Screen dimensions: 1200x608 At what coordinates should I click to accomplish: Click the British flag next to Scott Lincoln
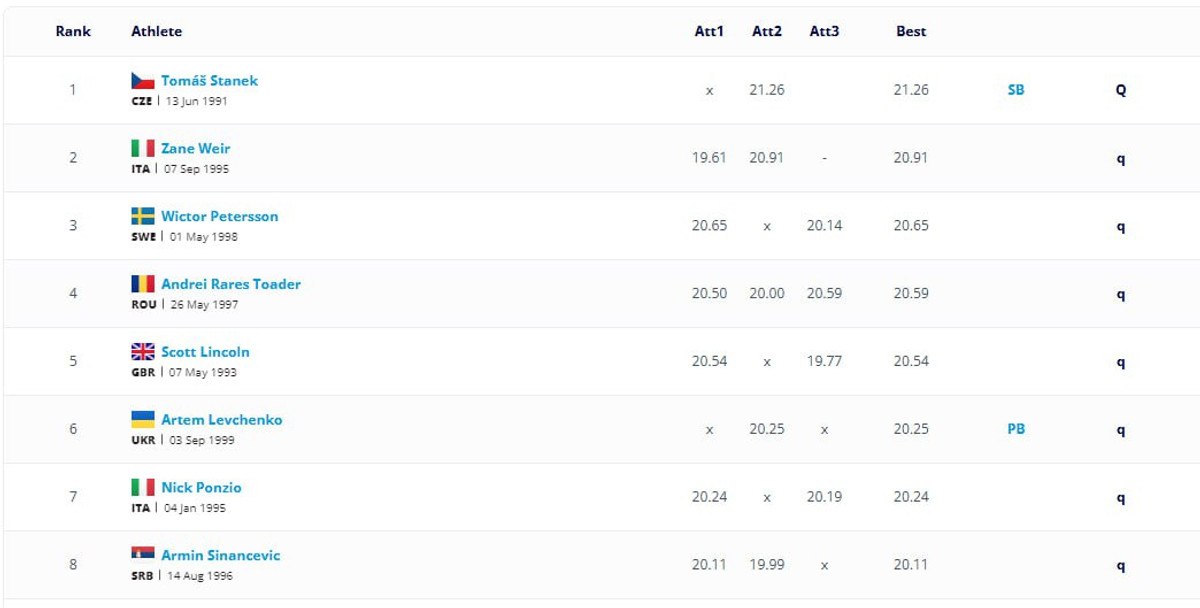coord(143,352)
